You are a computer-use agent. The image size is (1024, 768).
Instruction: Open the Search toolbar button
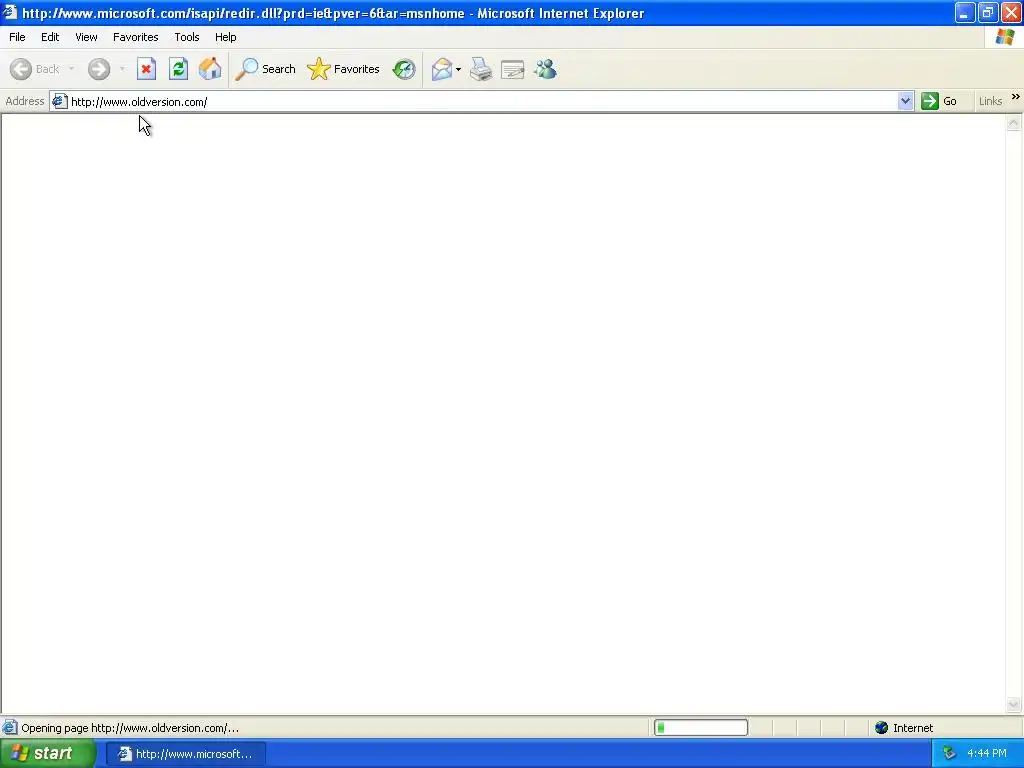[266, 69]
